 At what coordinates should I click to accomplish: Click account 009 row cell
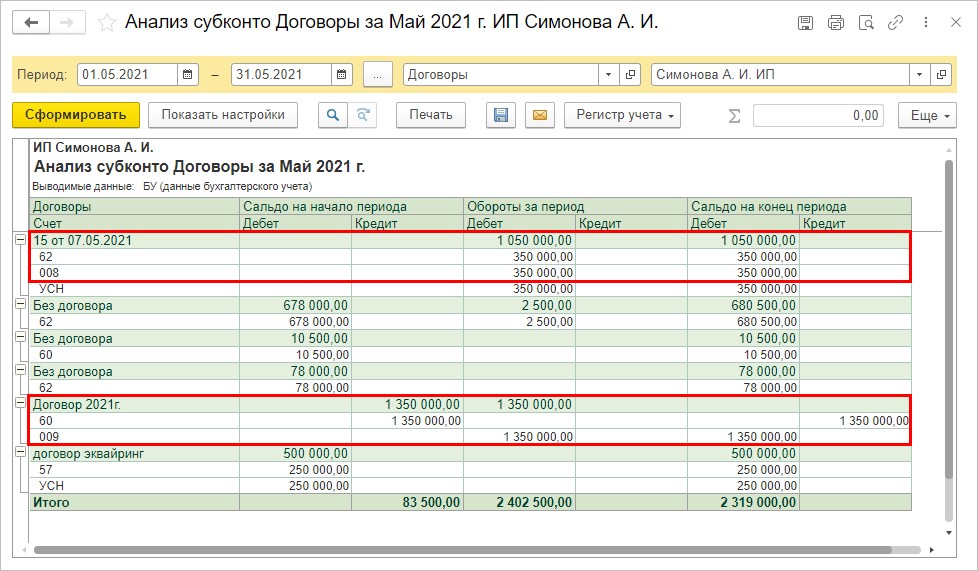(135, 437)
